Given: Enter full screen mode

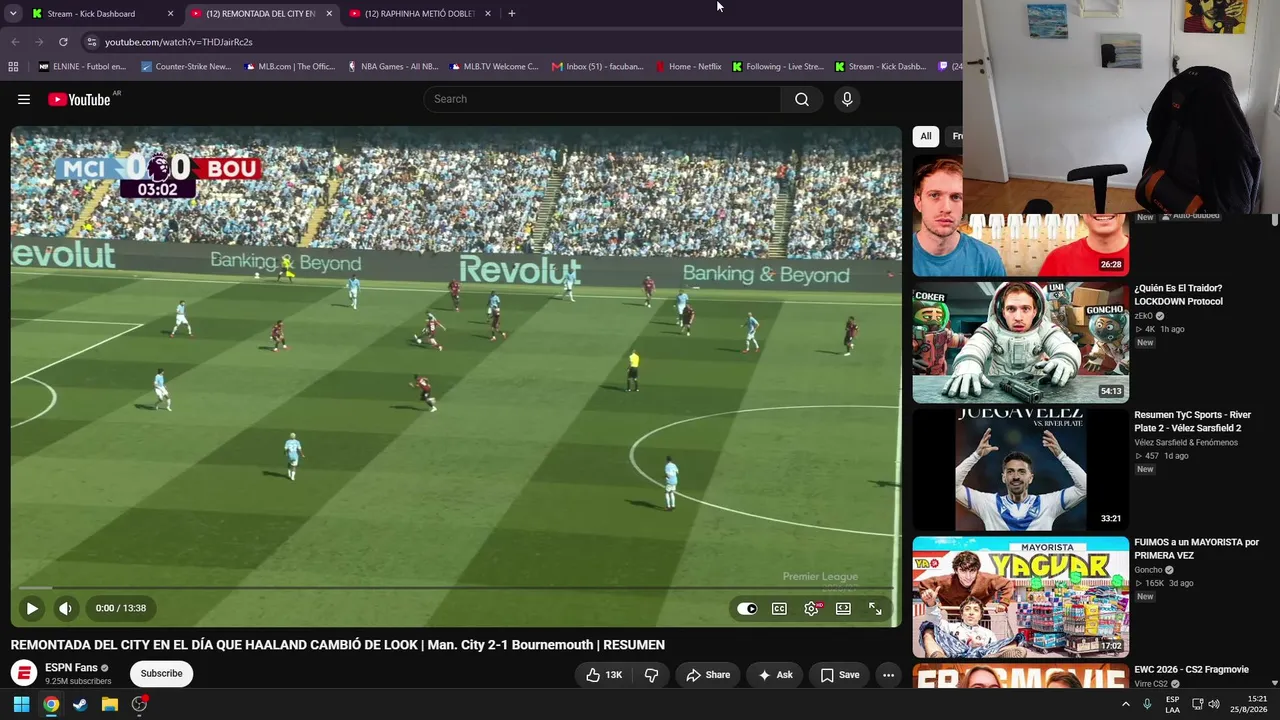Looking at the screenshot, I should point(875,608).
